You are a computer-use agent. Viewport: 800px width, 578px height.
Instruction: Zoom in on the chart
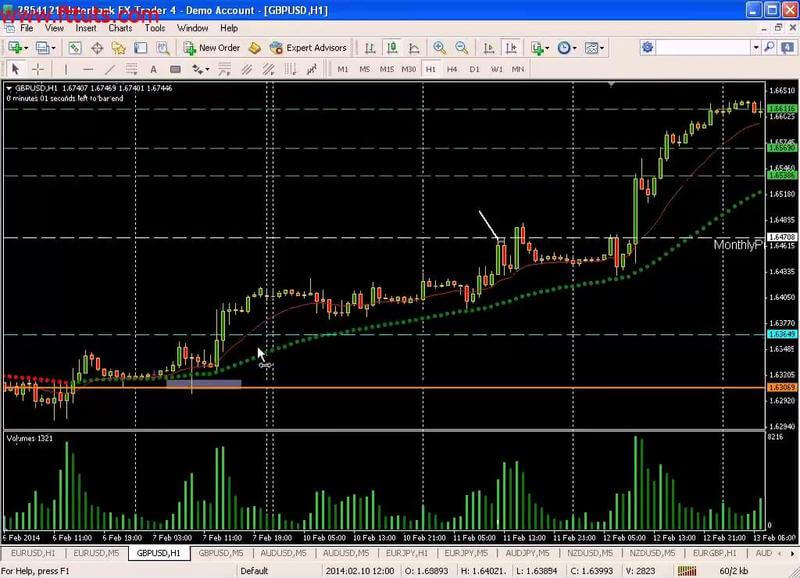pyautogui.click(x=440, y=48)
